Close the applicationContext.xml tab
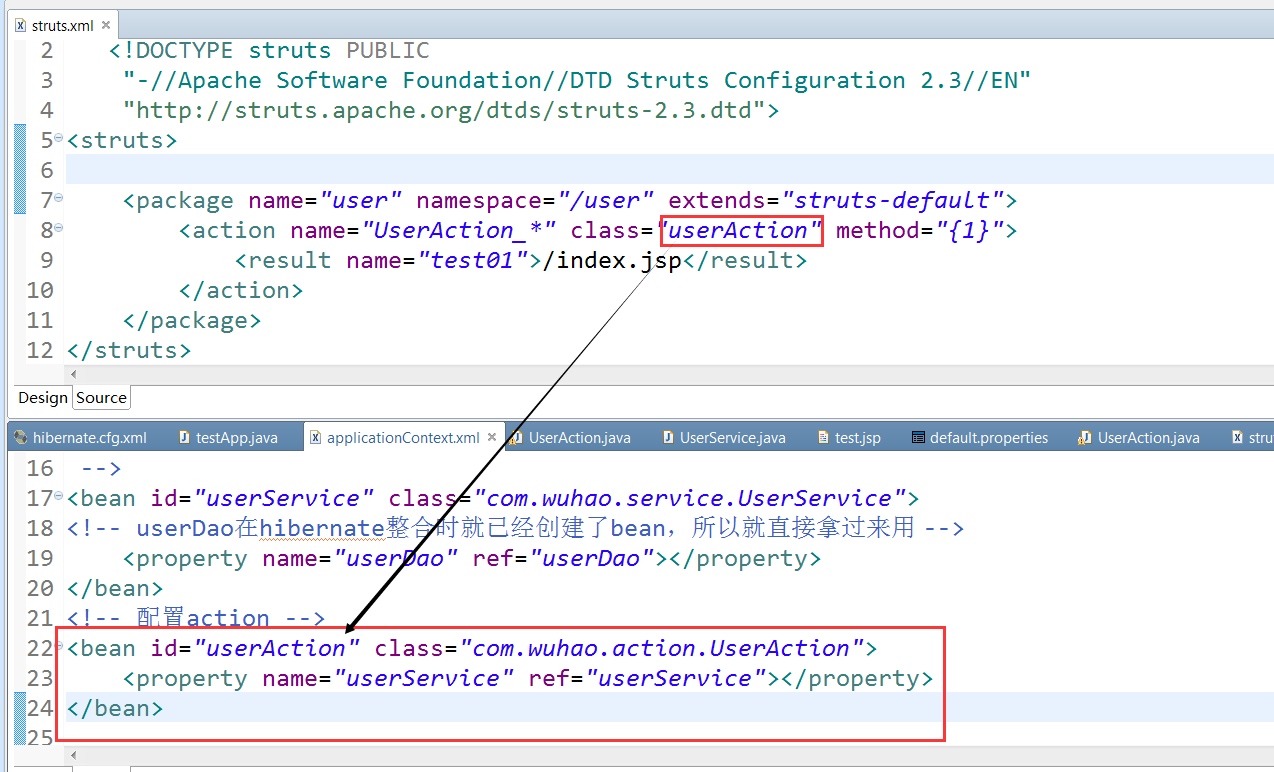This screenshot has width=1274, height=772. click(491, 437)
